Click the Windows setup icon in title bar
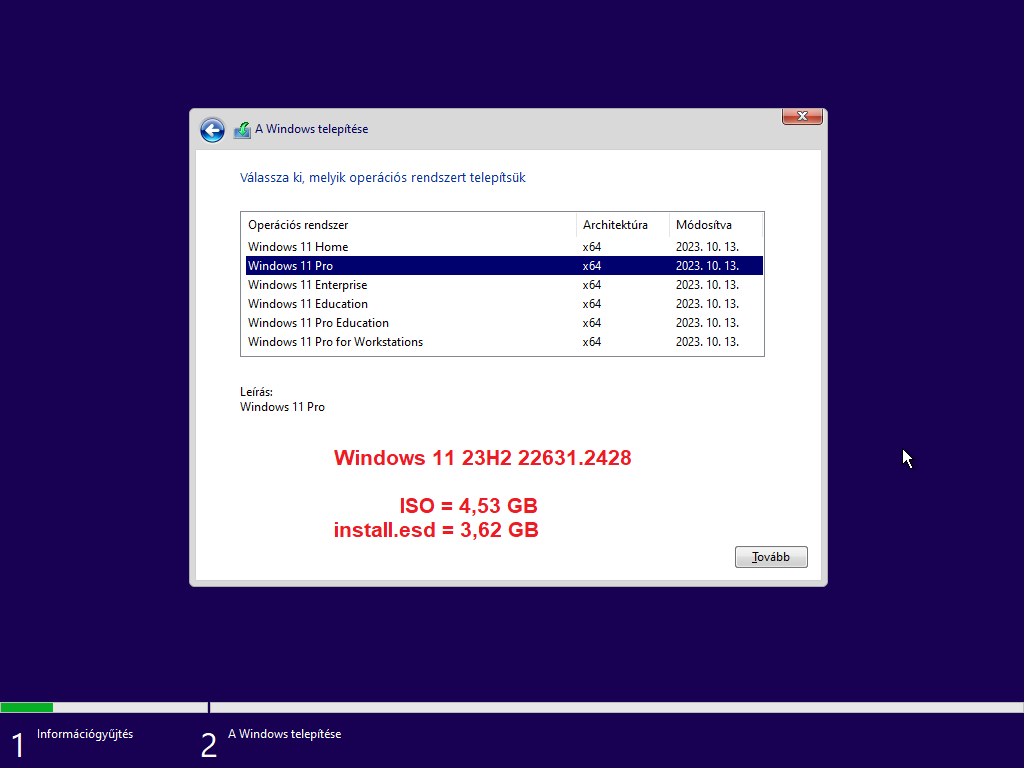 point(242,130)
